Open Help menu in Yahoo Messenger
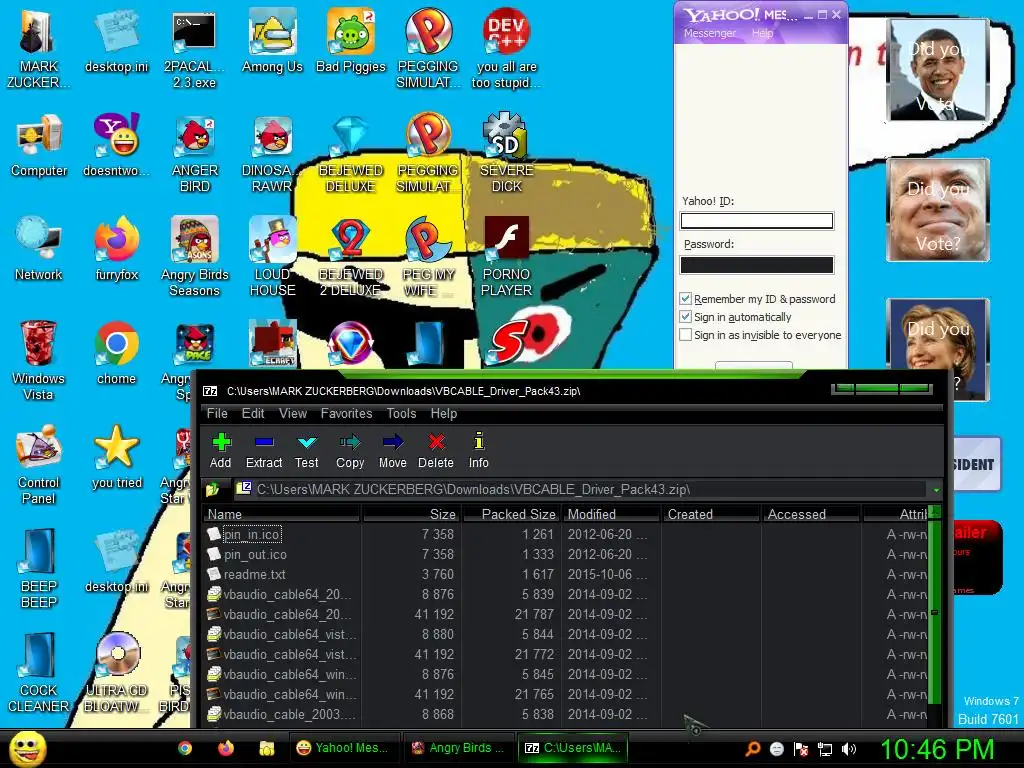Screen dimensions: 1024x768 [x=762, y=33]
